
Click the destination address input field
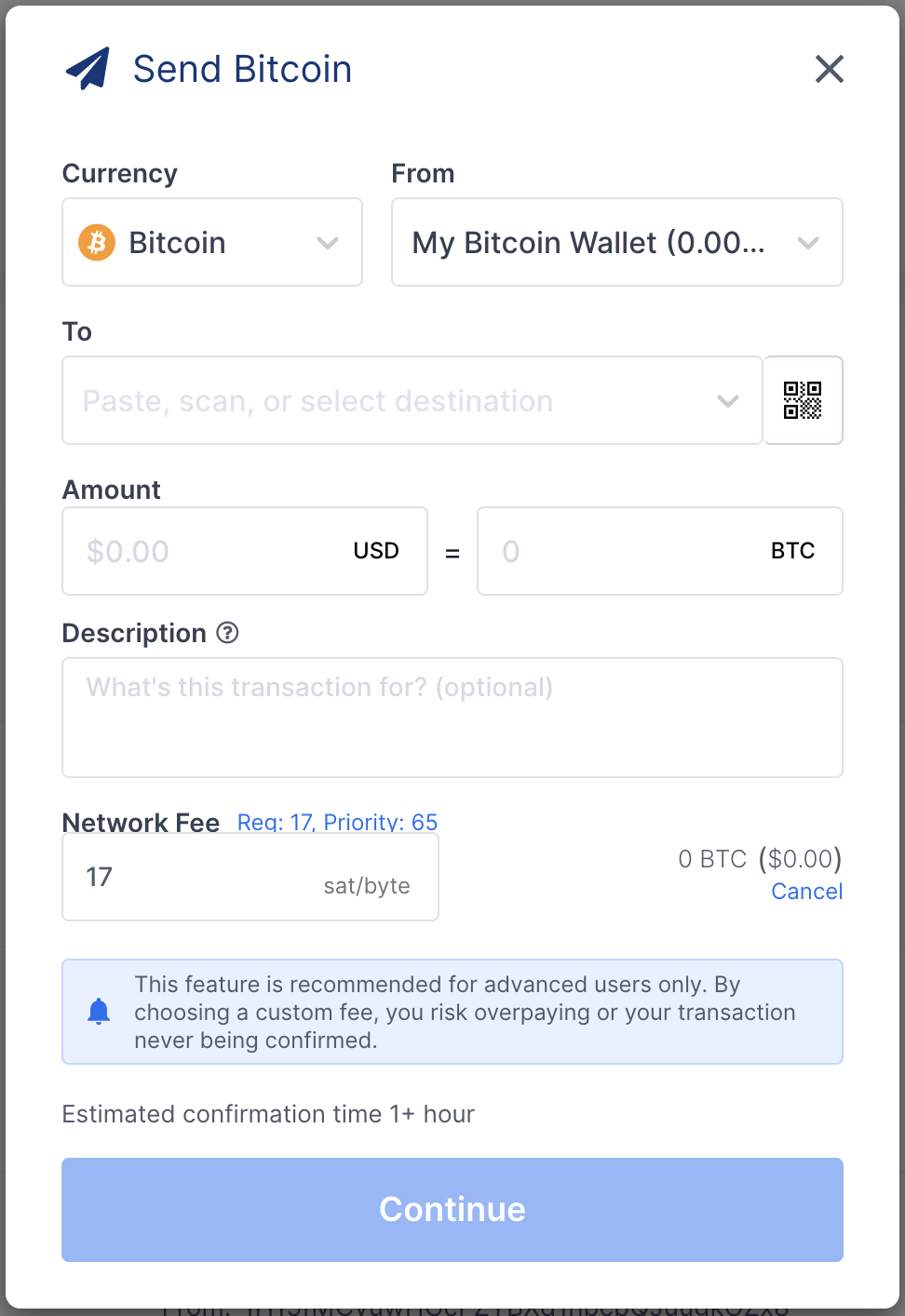(412, 400)
